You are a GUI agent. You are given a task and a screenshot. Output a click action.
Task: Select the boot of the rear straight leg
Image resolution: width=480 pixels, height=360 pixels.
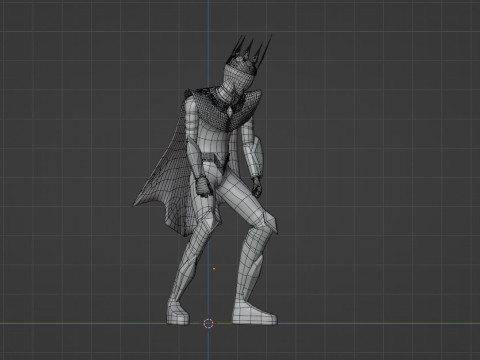click(x=178, y=313)
